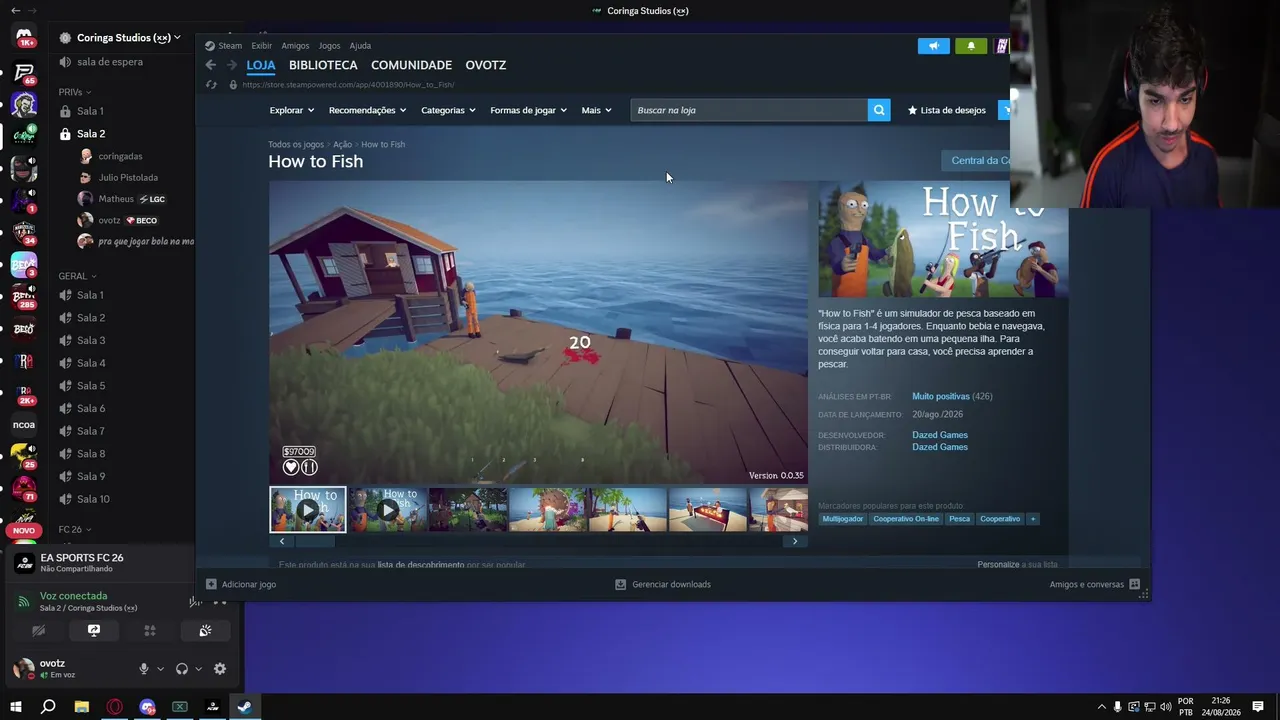Collapse the FC 26 channel category

pyautogui.click(x=74, y=529)
